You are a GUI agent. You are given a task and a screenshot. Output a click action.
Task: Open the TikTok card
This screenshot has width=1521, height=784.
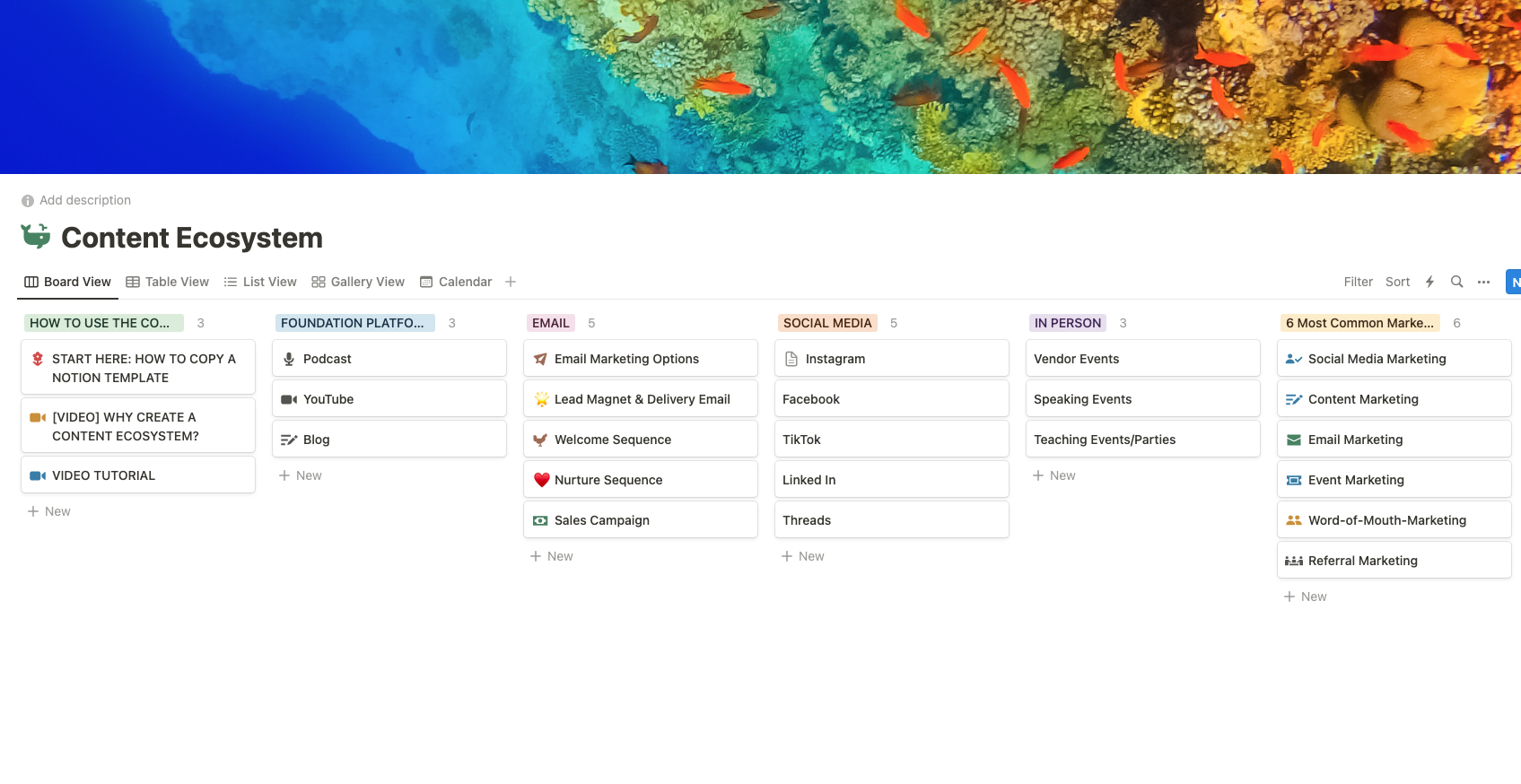(x=892, y=440)
